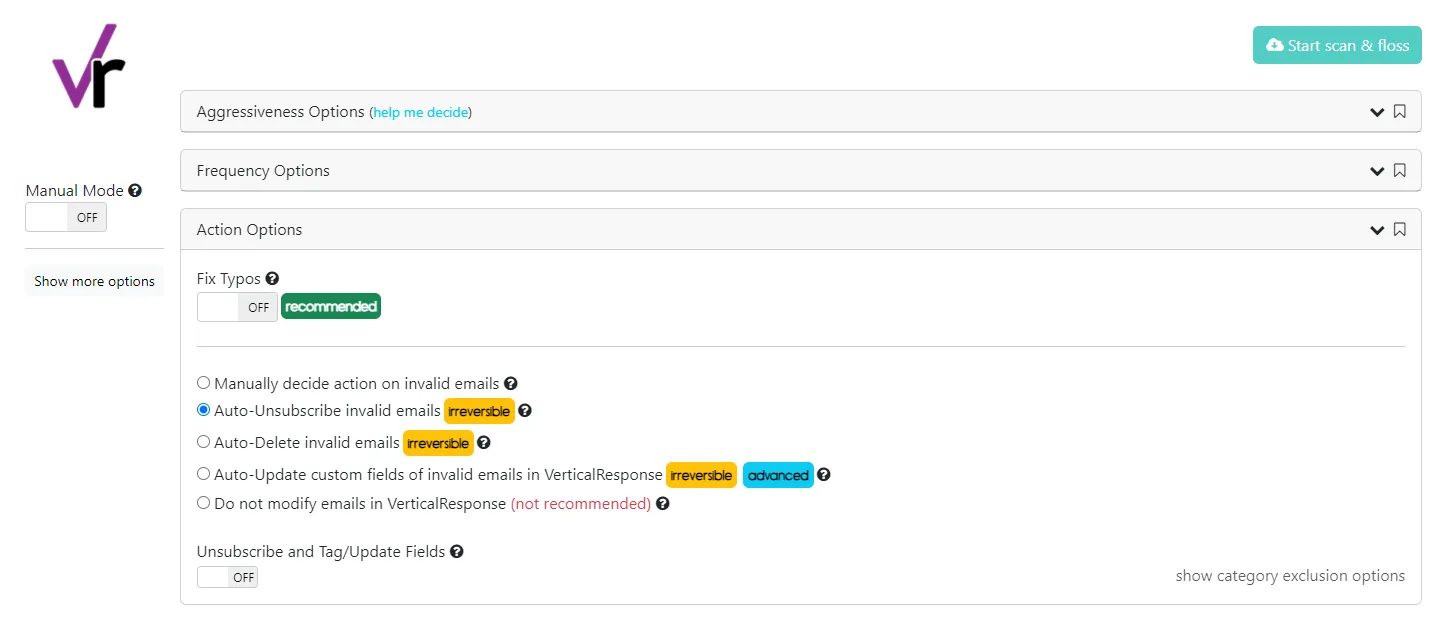Expand Aggressiveness Options with the chevron
1438x624 pixels.
1377,112
